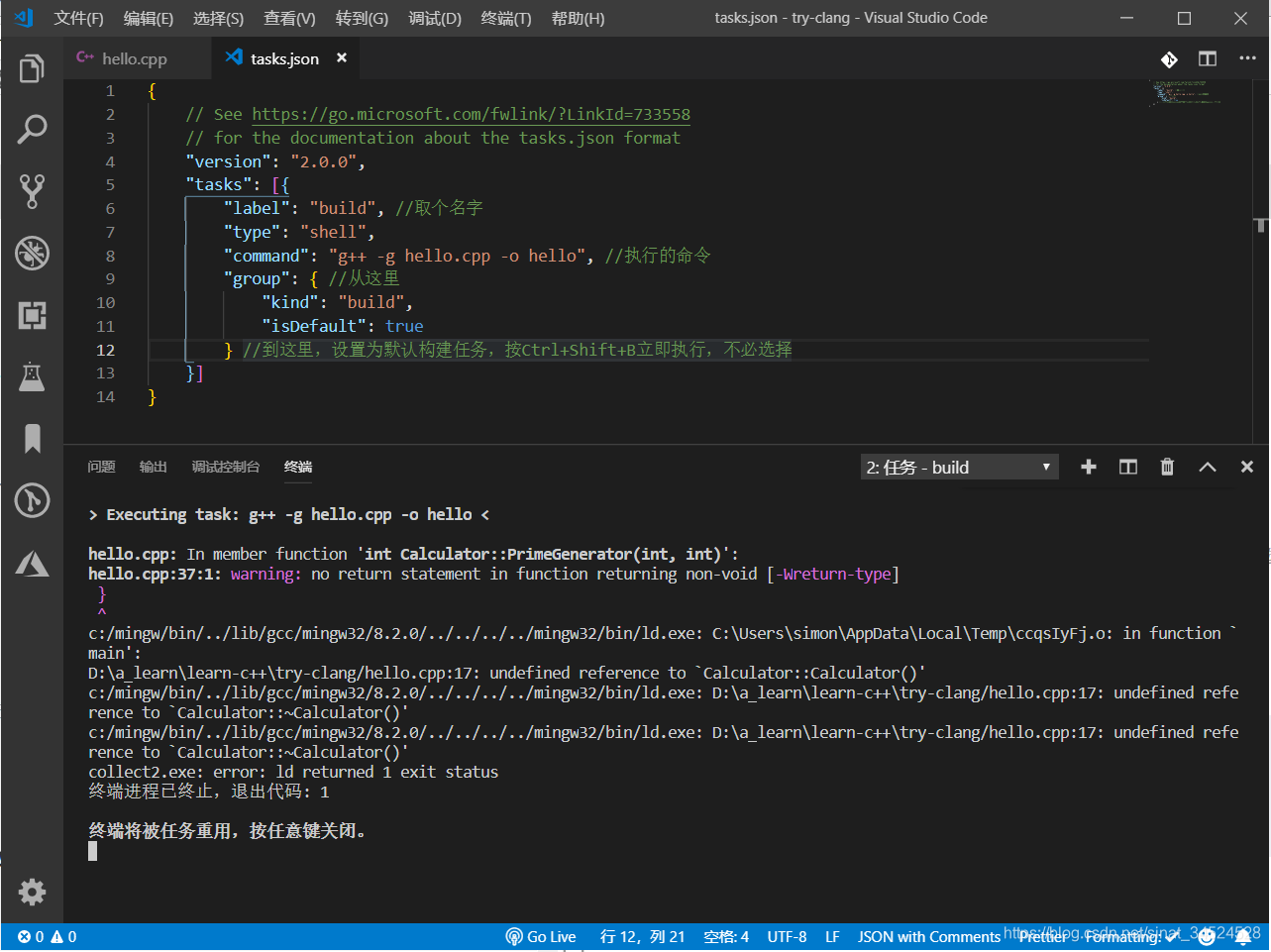Click 'collect2.exe: error' line in terminal
This screenshot has height=952, width=1271.
(293, 772)
